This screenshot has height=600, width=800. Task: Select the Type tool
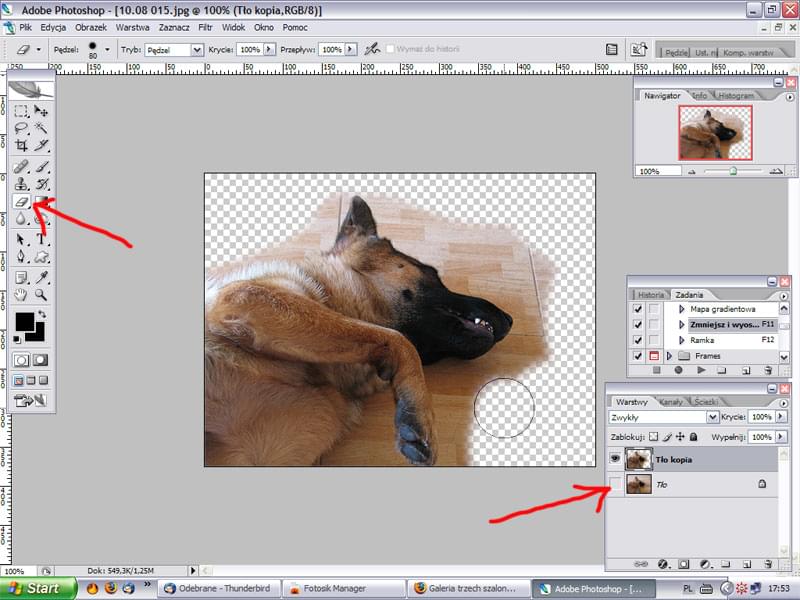tap(41, 239)
